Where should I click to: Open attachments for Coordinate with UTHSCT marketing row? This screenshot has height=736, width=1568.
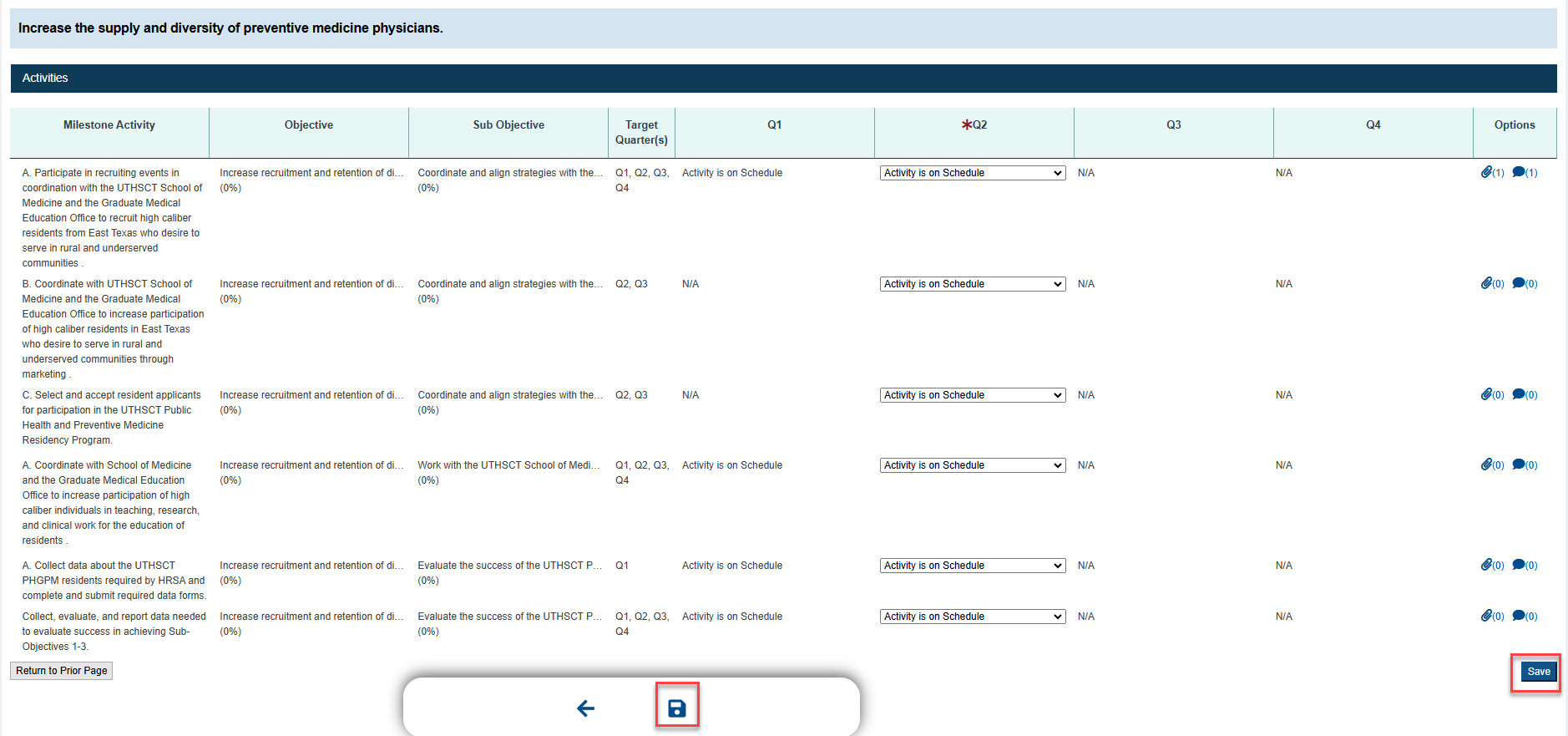(x=1492, y=283)
